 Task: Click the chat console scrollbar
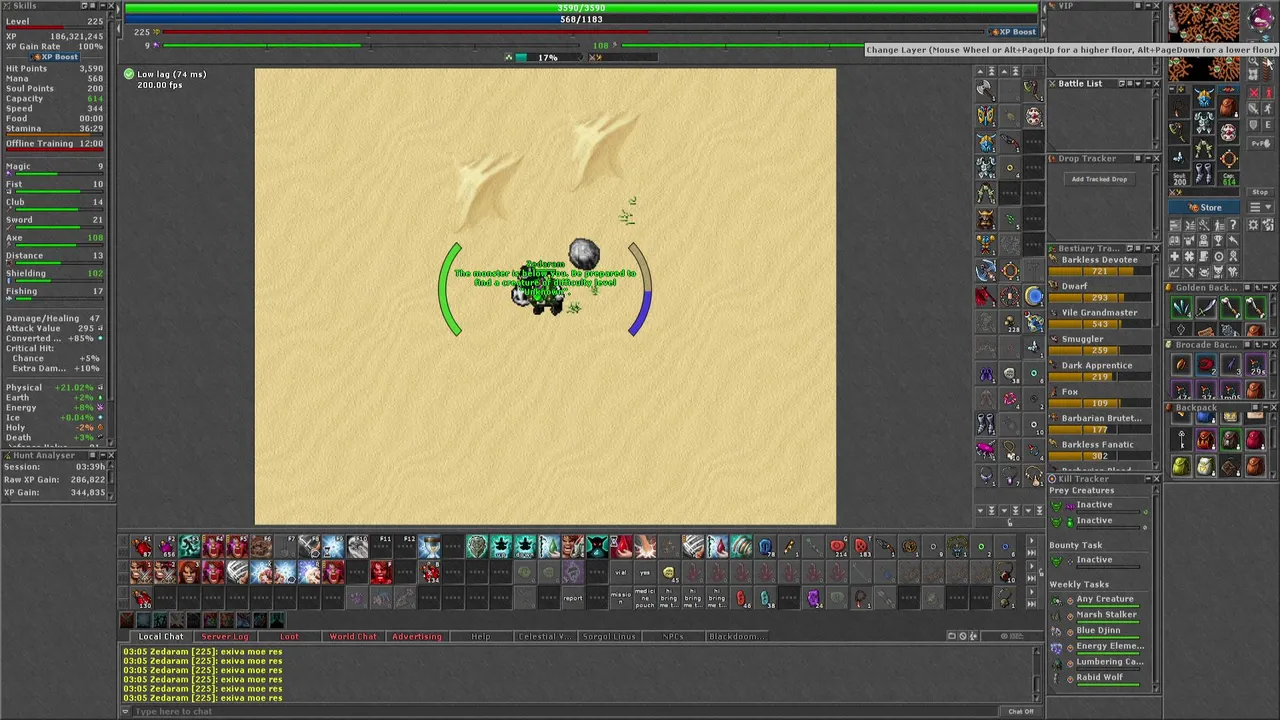click(x=1036, y=672)
